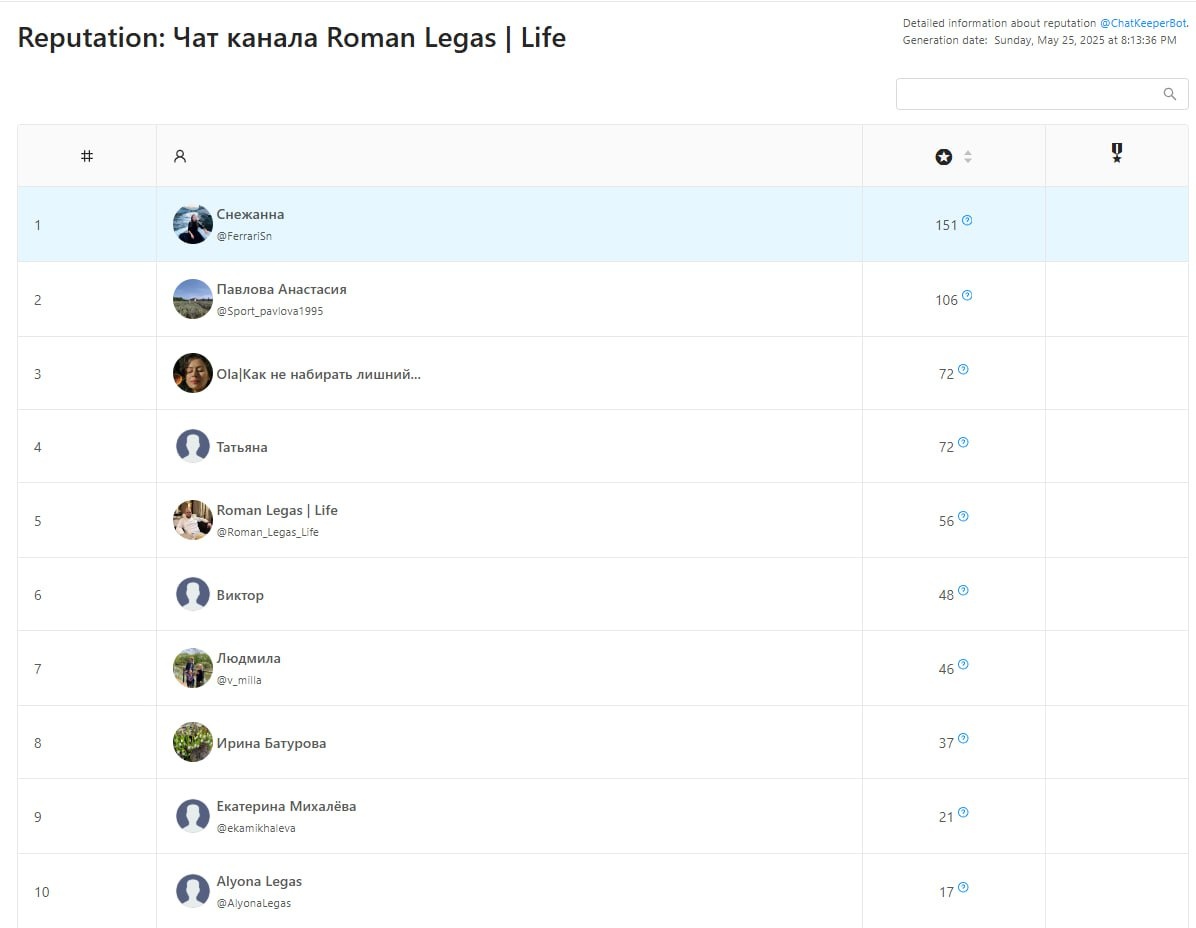Viewport: 1196px width, 928px height.
Task: Sort by reputation star column
Action: (944, 156)
